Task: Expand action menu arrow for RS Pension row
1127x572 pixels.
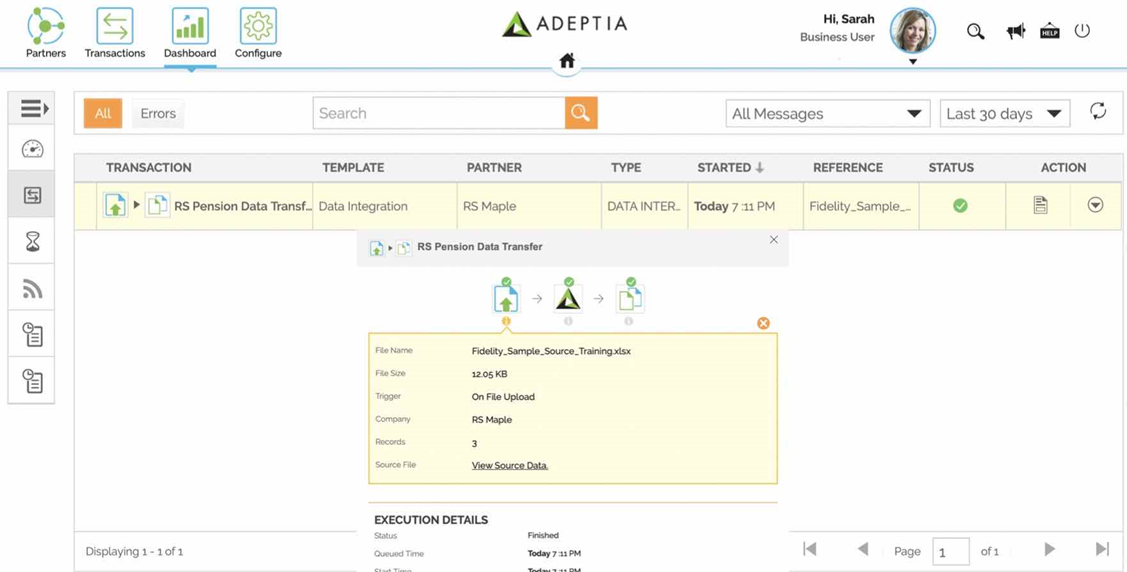Action: [x=1095, y=206]
